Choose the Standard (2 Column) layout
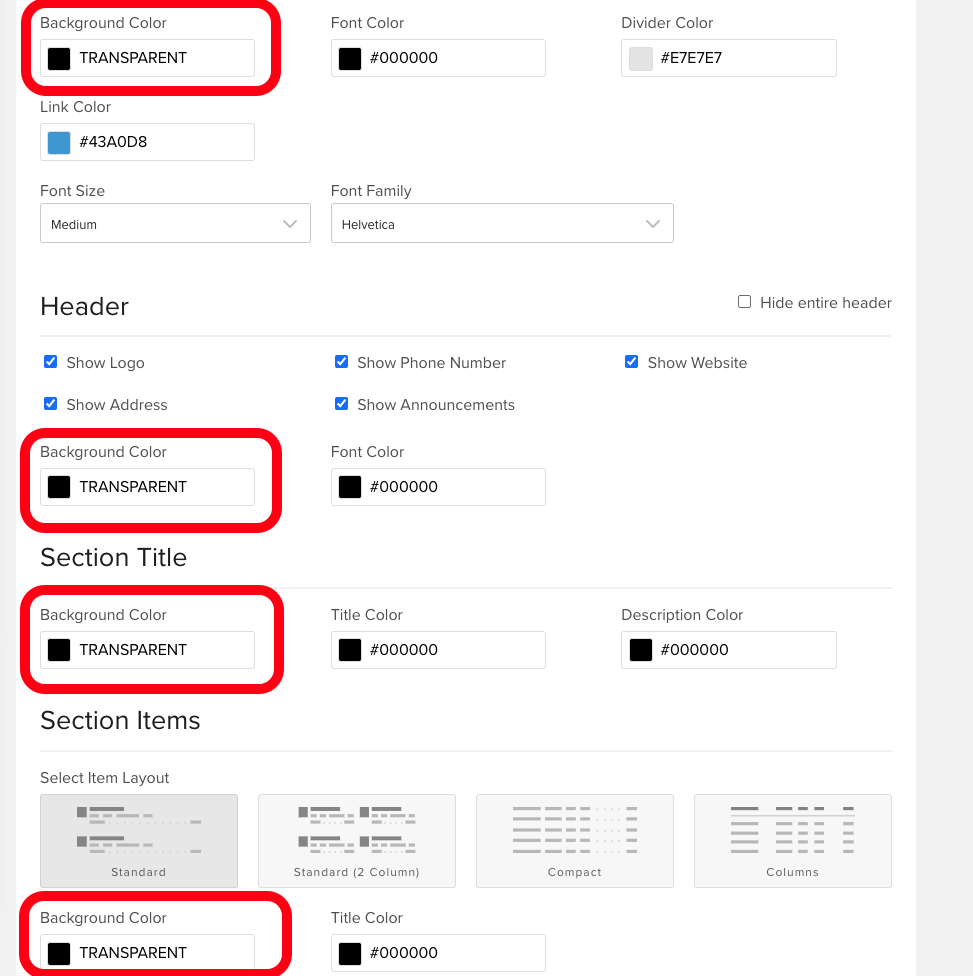 tap(357, 840)
